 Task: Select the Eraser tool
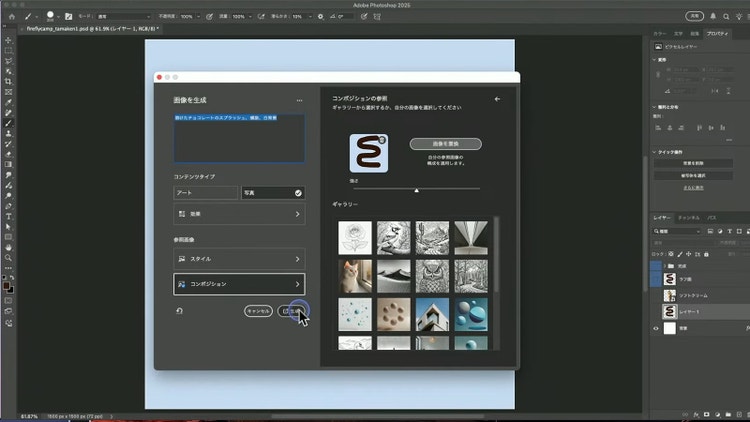click(8, 155)
